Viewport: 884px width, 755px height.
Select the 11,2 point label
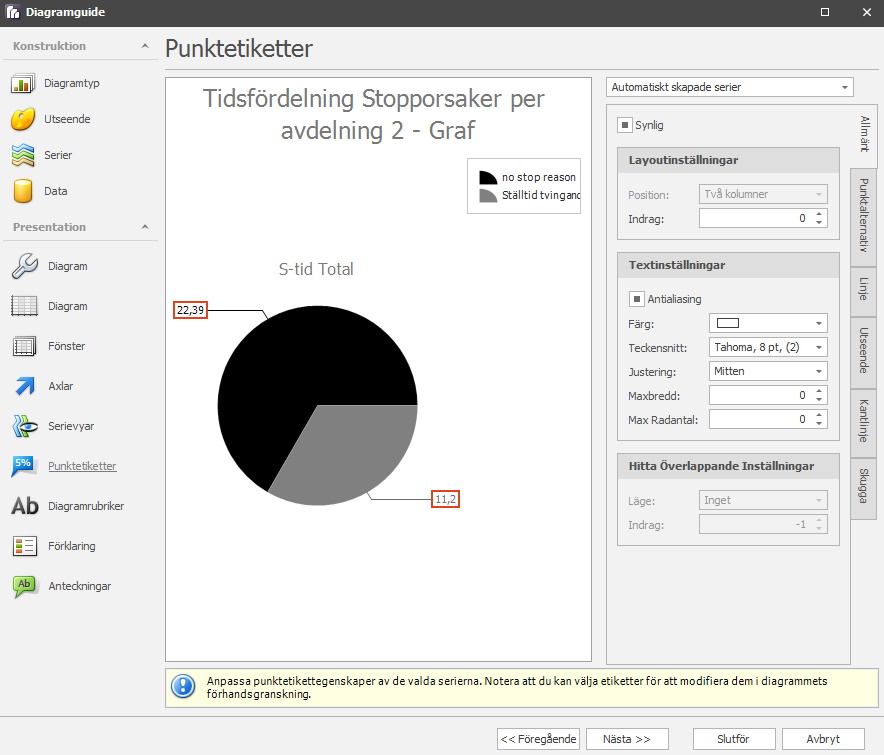(445, 499)
